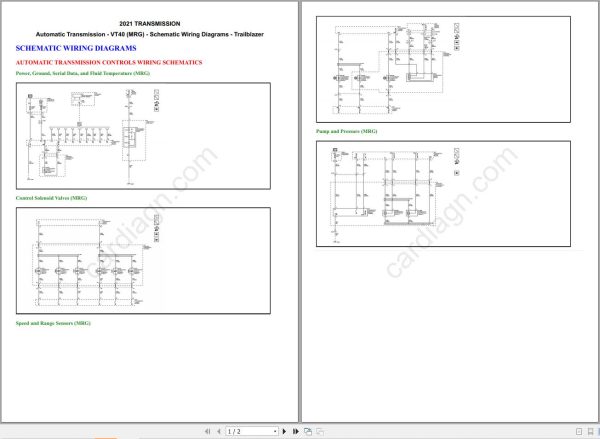Viewport: 600px width, 439px height.
Task: Open the Pump and Pressure wiring diagram
Action: [443, 194]
